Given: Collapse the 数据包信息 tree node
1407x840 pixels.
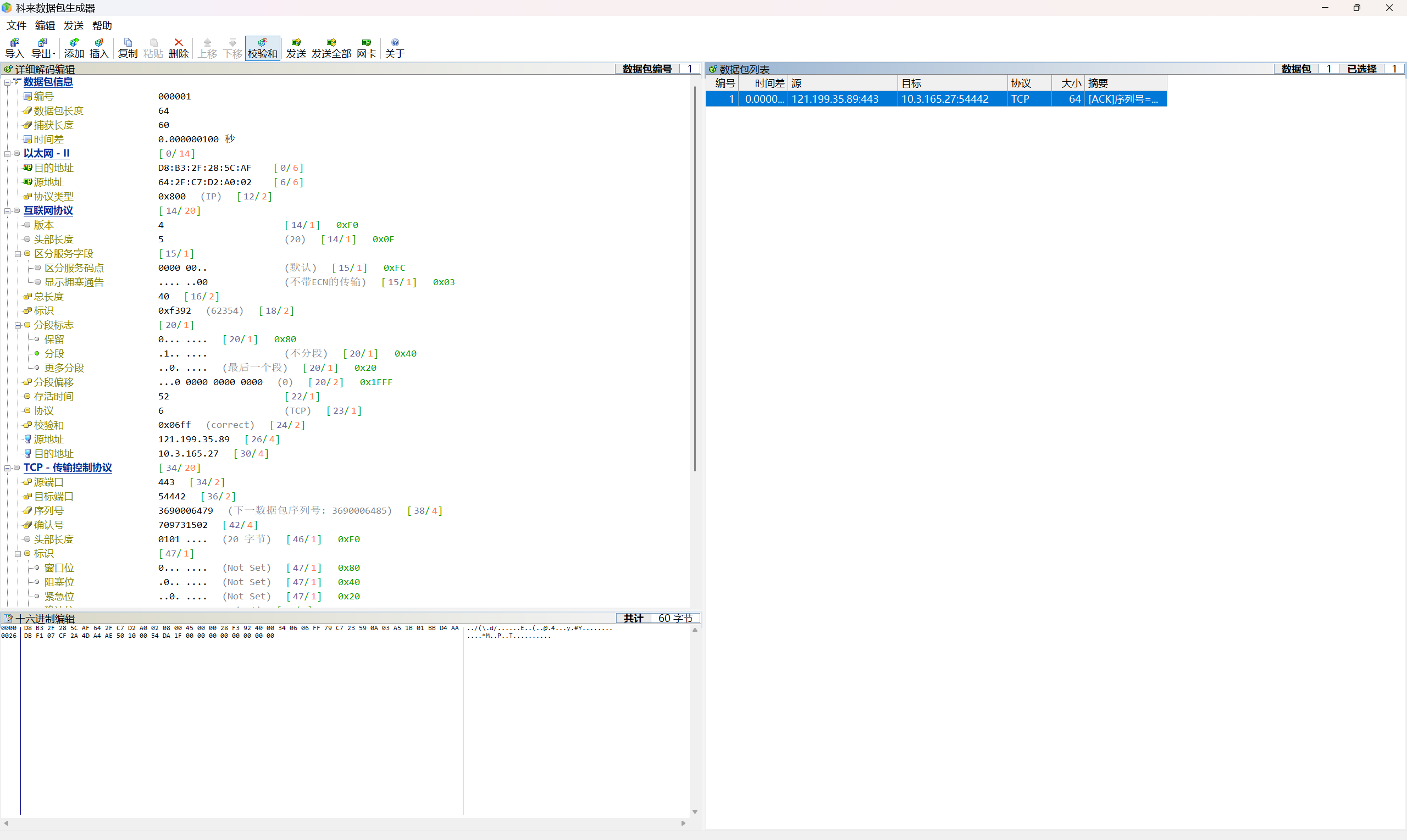Looking at the screenshot, I should pos(7,82).
